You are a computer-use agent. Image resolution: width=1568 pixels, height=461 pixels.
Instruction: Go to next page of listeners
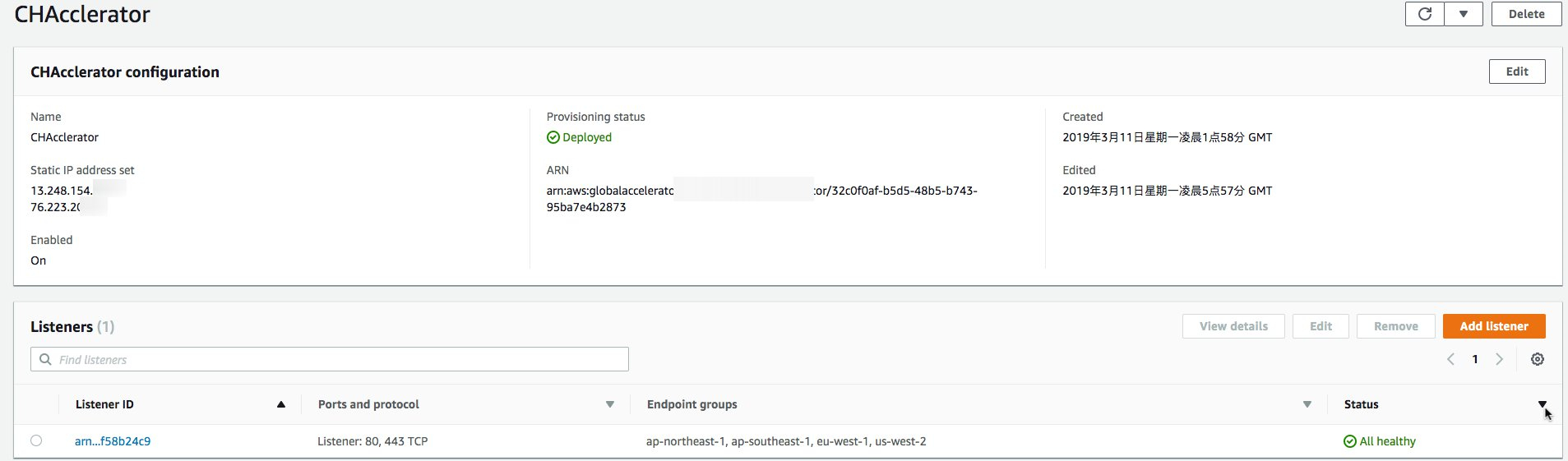(x=1499, y=359)
